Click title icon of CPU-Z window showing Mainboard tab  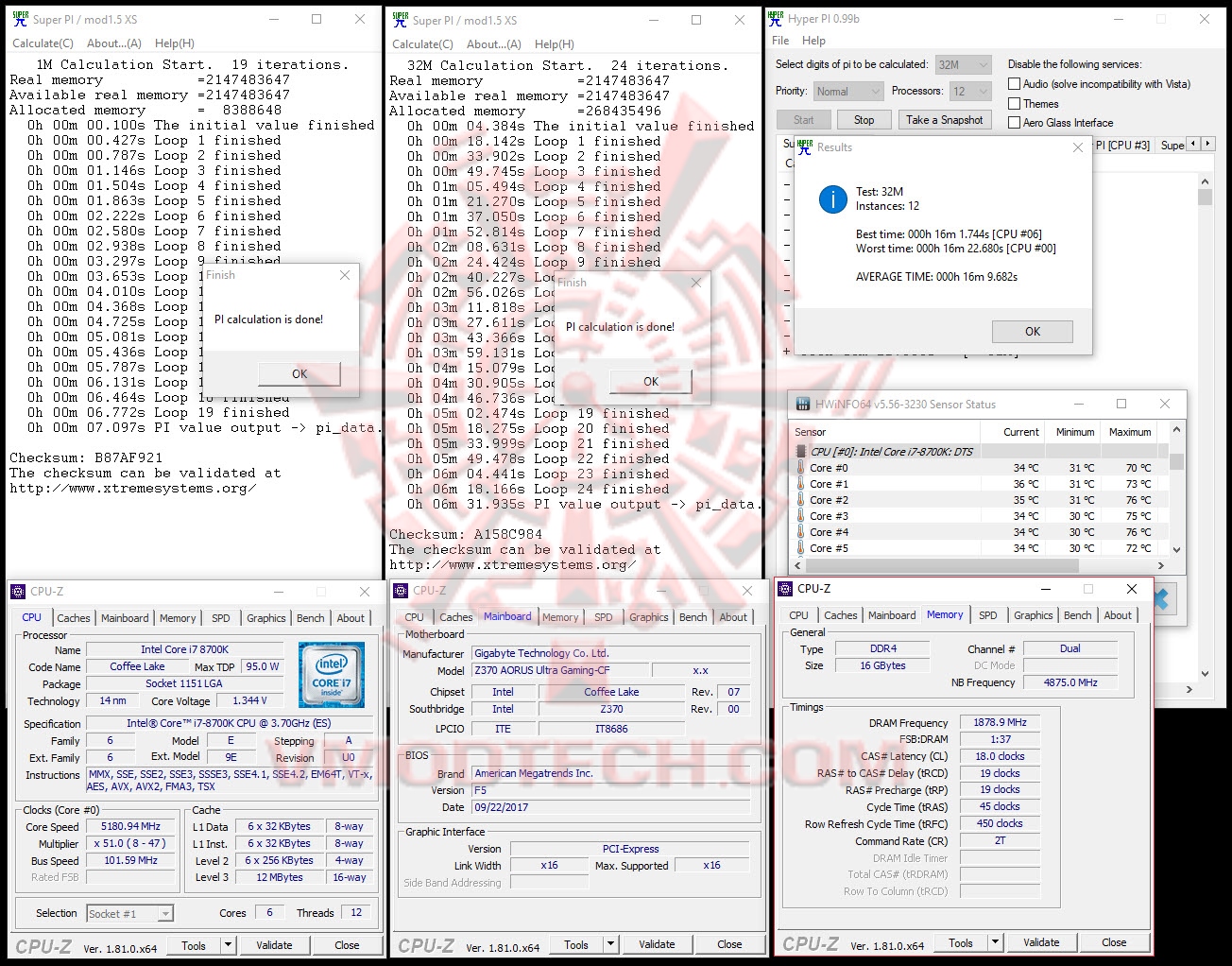point(401,591)
